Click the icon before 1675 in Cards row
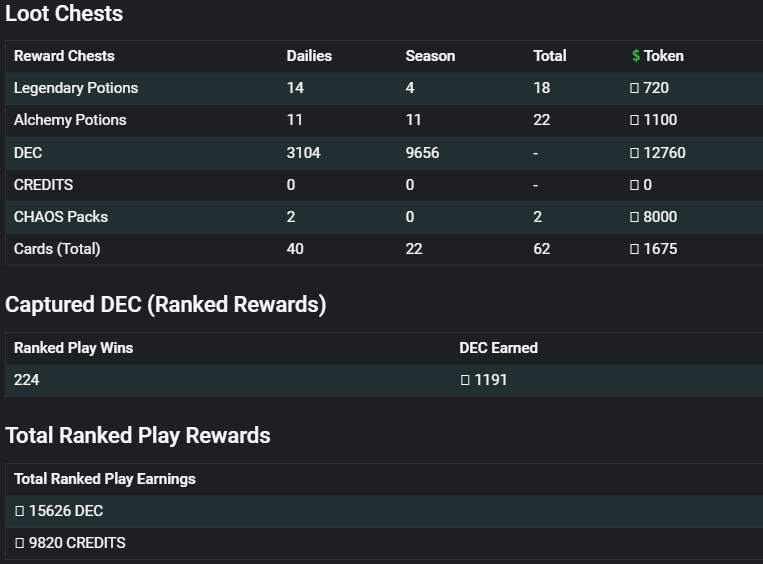This screenshot has height=564, width=763. click(634, 249)
